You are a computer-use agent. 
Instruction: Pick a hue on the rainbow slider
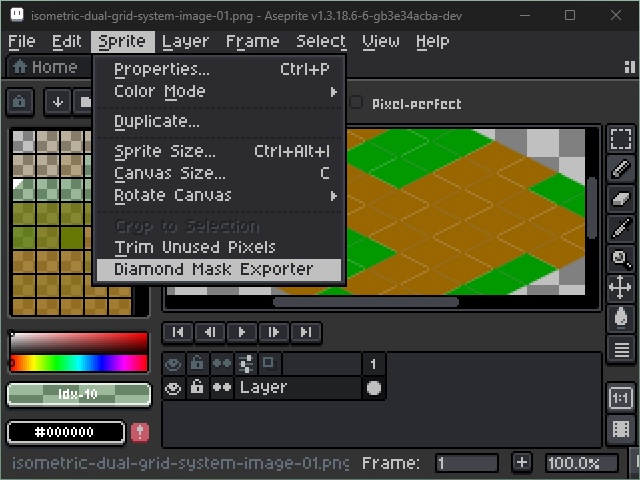click(x=79, y=363)
